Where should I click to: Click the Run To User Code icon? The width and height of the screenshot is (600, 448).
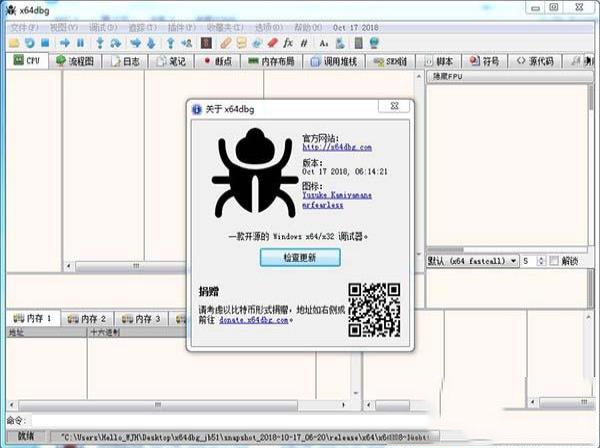(x=187, y=43)
